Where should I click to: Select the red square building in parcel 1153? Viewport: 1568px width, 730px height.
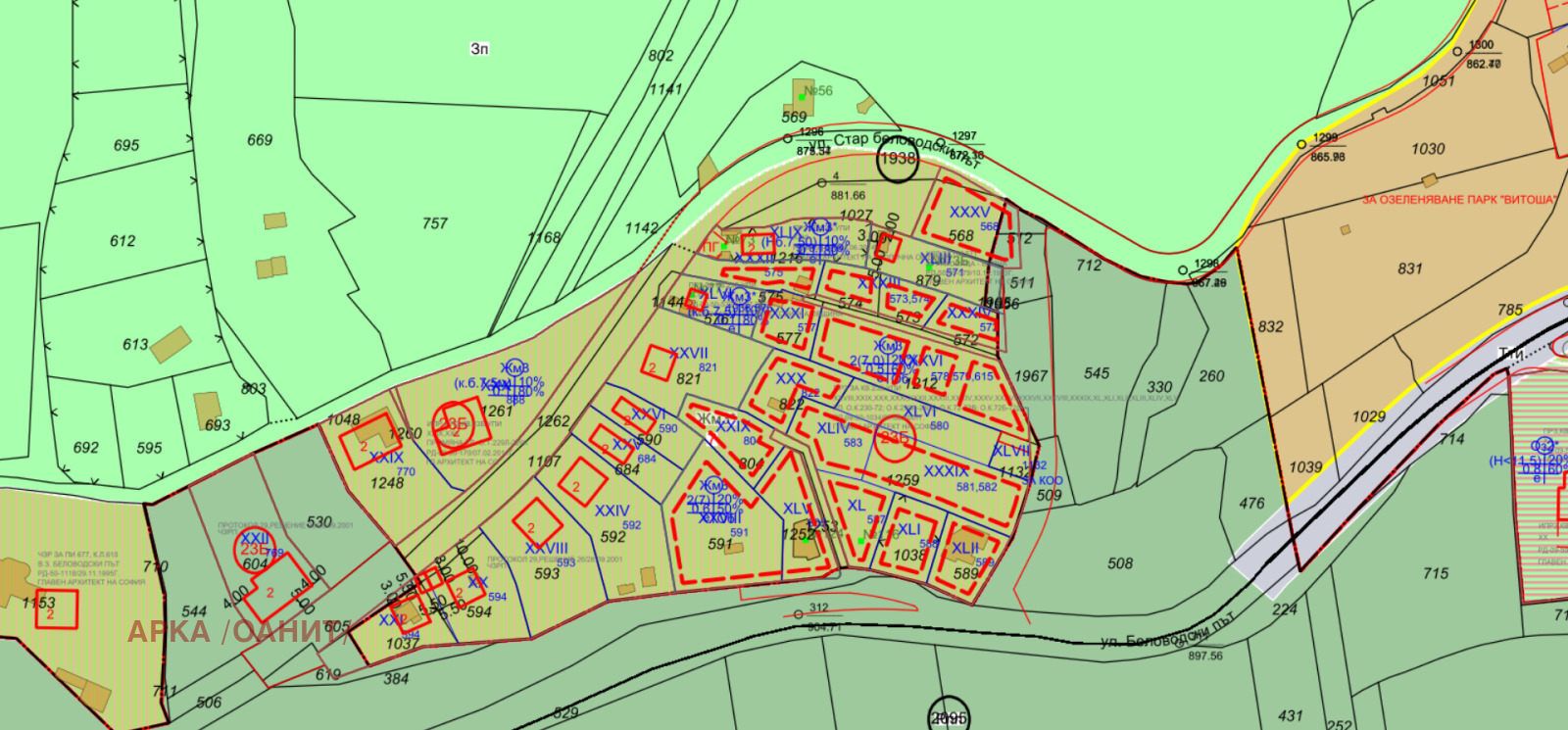coord(56,608)
